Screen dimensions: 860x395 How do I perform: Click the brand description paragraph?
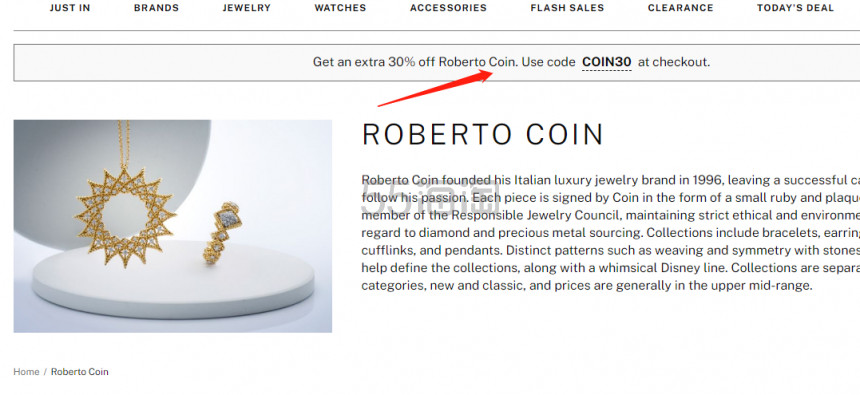(610, 233)
